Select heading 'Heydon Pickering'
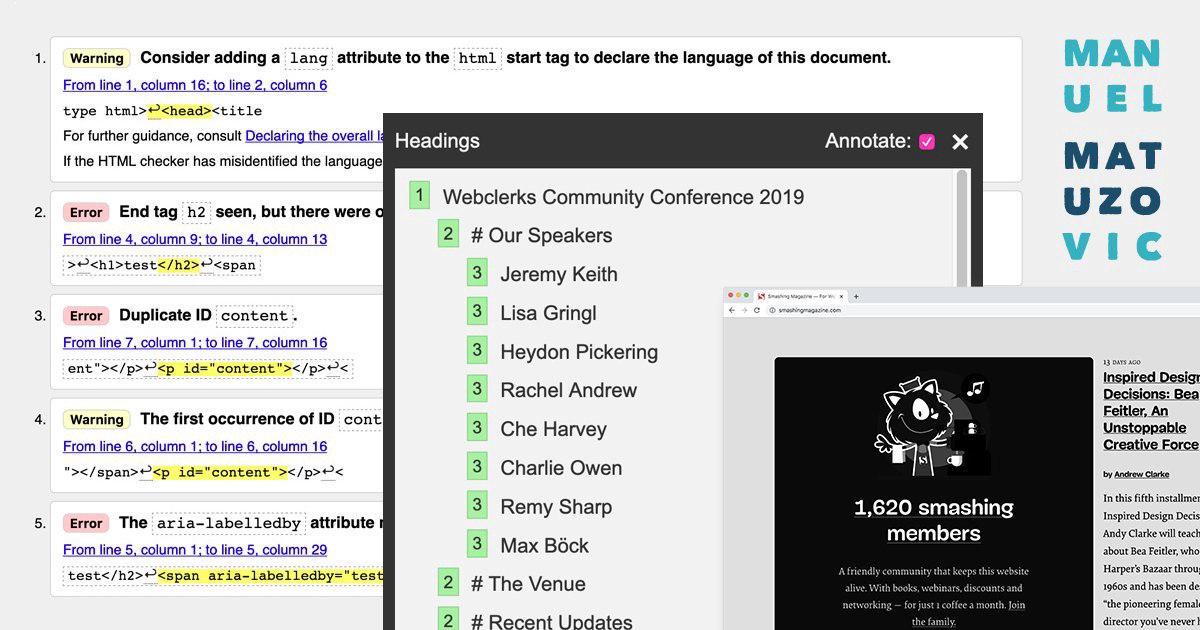The height and width of the screenshot is (630, 1200). pos(579,352)
